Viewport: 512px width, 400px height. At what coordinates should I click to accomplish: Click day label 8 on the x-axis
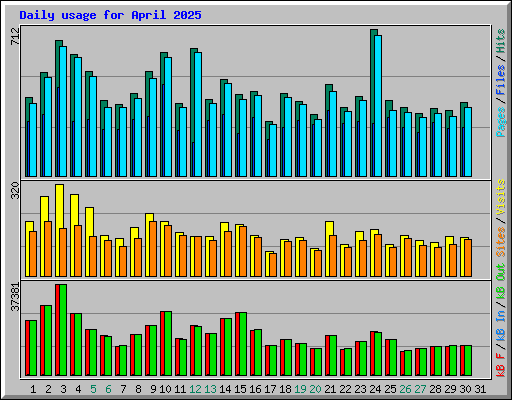pos(138,389)
